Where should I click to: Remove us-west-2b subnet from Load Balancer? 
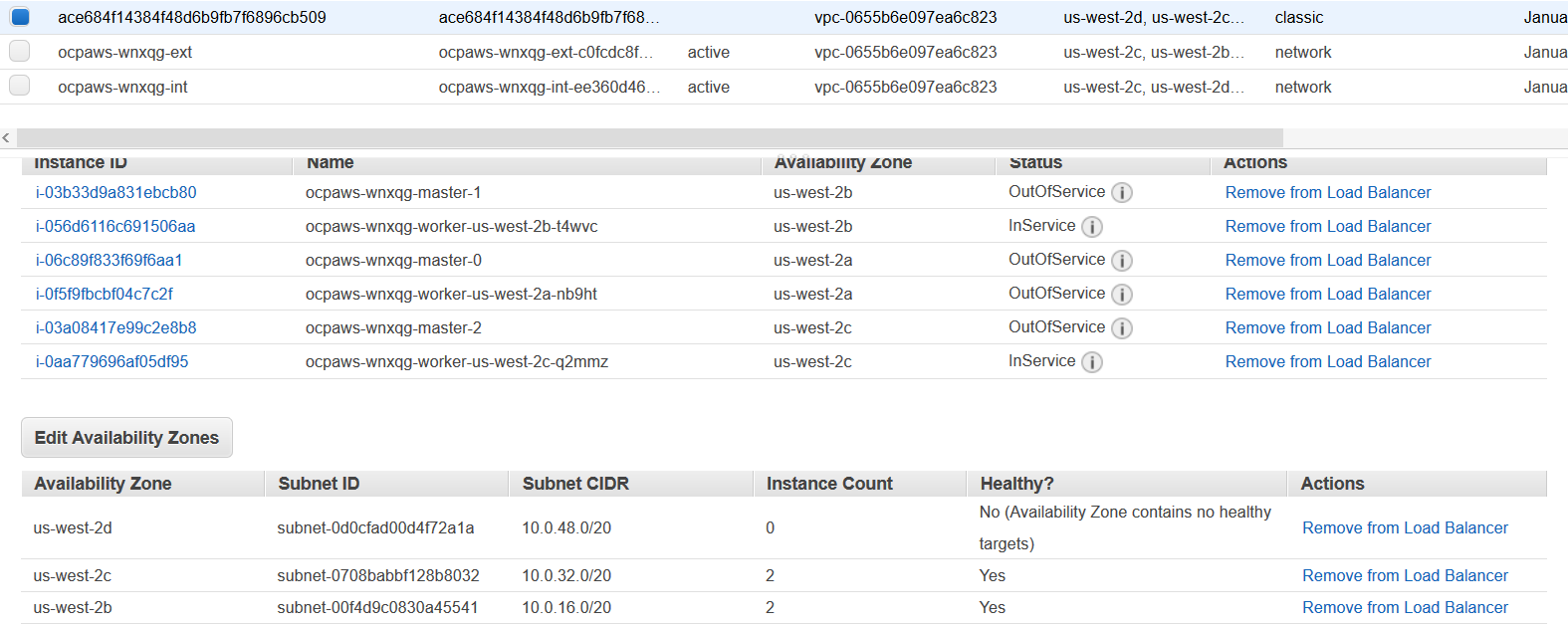(x=1405, y=607)
